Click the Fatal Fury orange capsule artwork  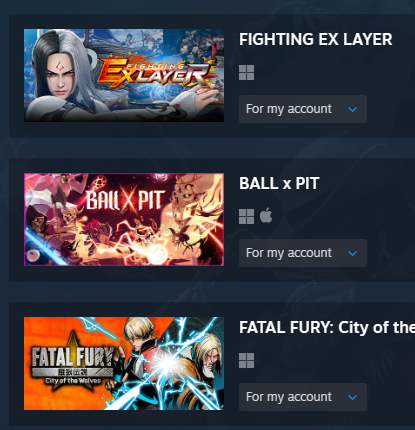click(124, 363)
